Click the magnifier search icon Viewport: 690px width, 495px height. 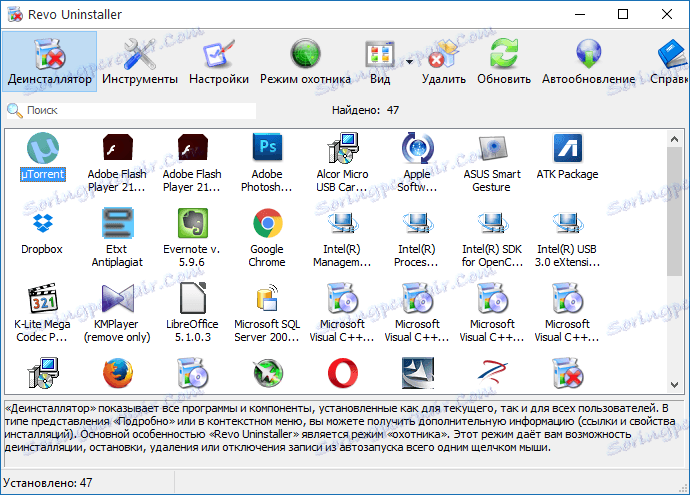[15, 110]
